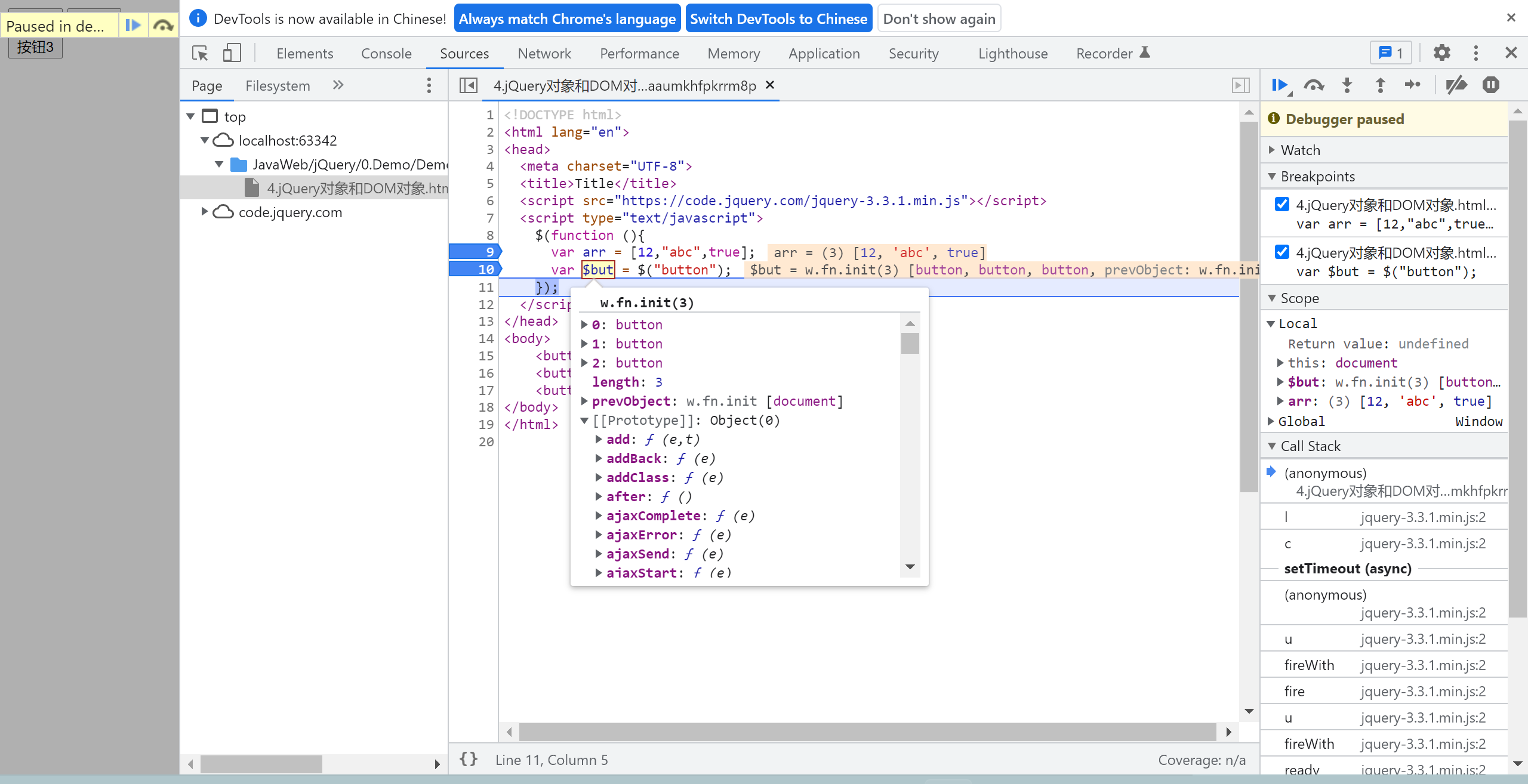This screenshot has width=1528, height=784.
Task: Hide the debugger sidebar pane
Action: pos(1241,85)
